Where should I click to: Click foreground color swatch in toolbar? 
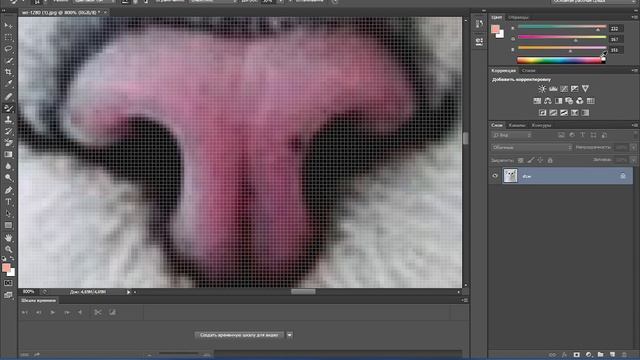click(x=6, y=268)
